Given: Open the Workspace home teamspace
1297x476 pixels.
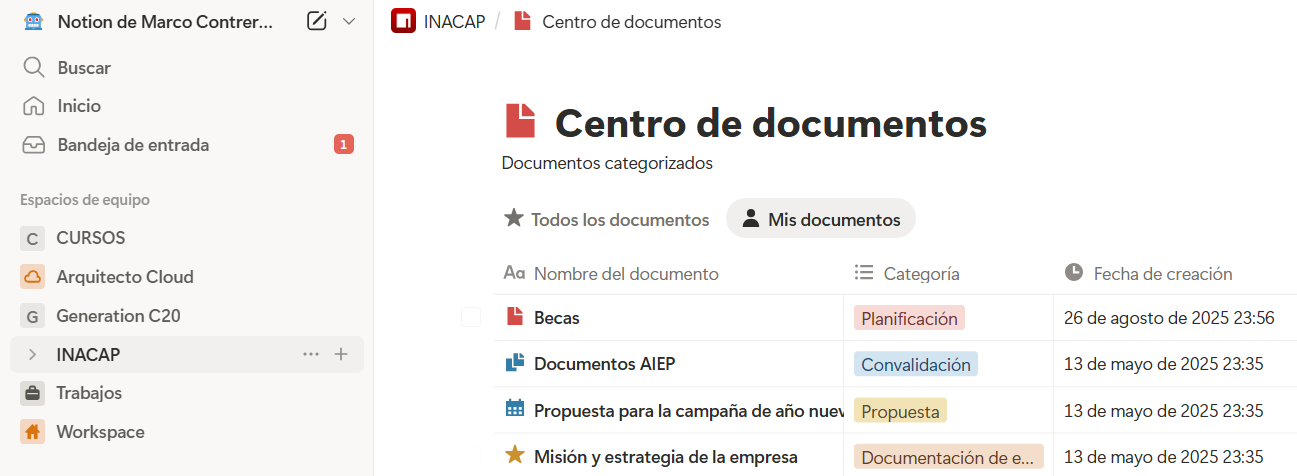Looking at the screenshot, I should [x=100, y=432].
